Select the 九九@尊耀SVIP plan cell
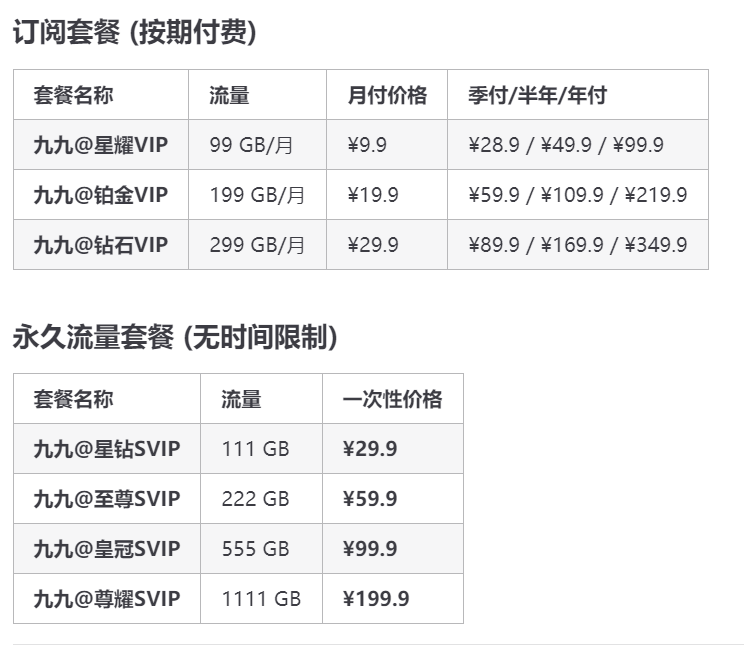This screenshot has height=645, width=744. click(106, 599)
